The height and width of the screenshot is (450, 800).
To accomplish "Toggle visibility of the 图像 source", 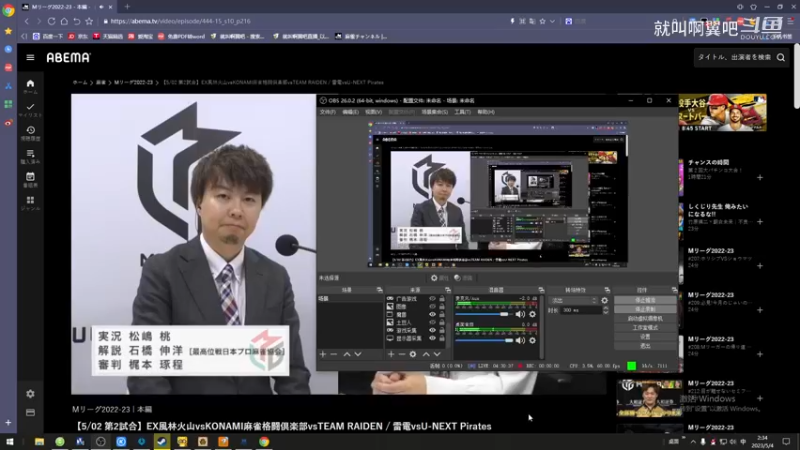I will point(433,307).
